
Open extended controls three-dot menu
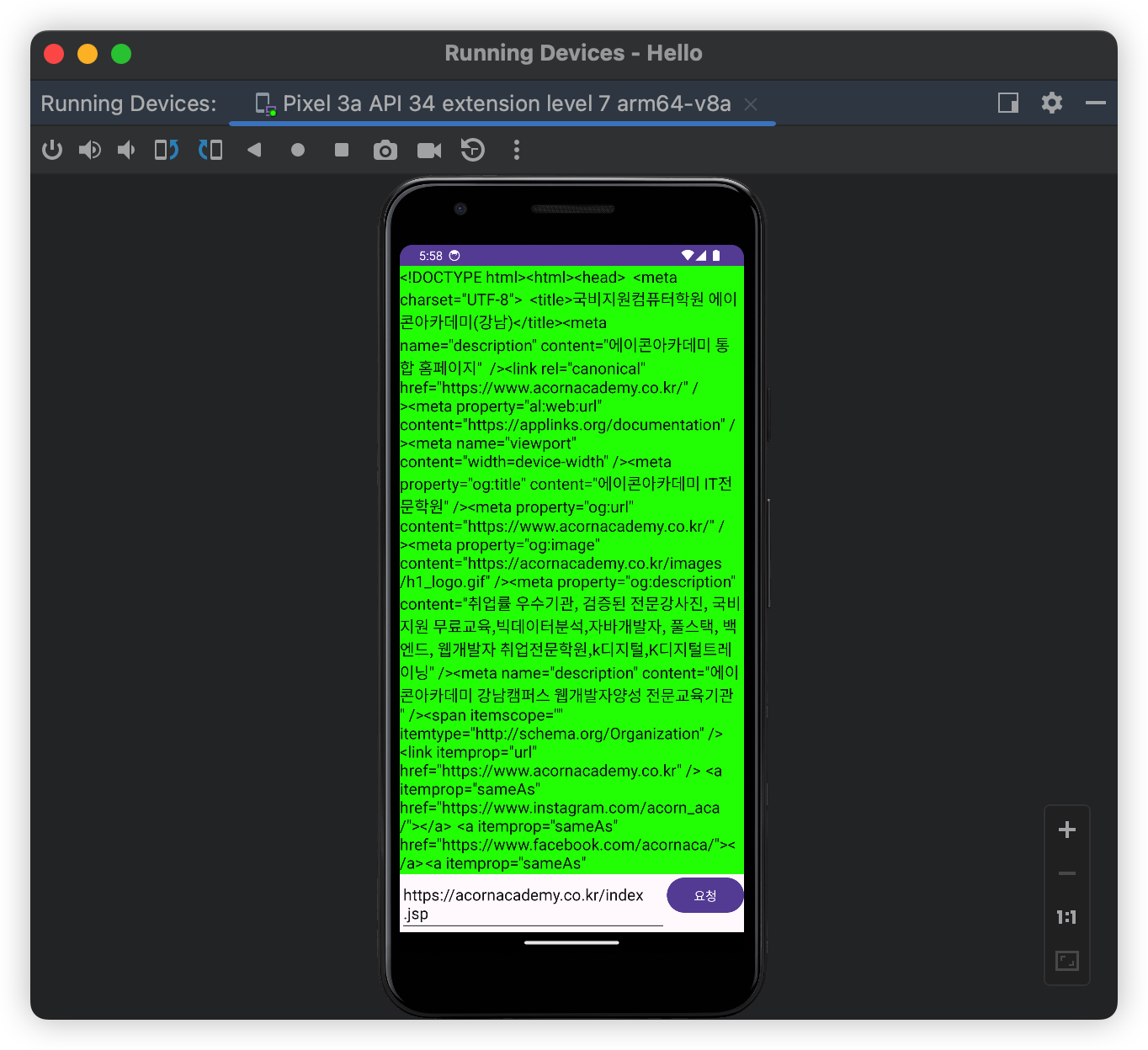pos(517,150)
